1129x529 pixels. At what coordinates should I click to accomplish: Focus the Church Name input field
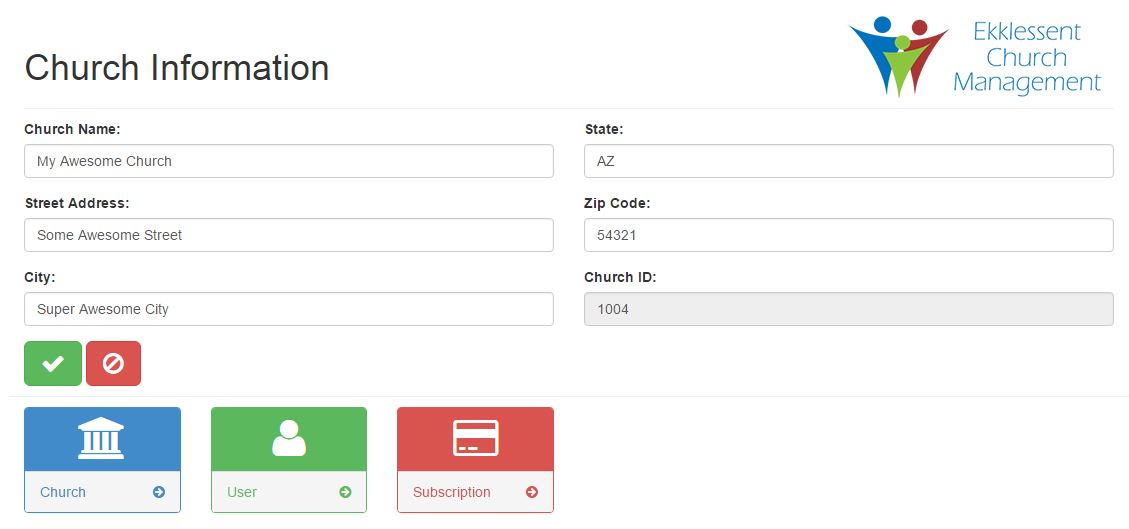[288, 161]
